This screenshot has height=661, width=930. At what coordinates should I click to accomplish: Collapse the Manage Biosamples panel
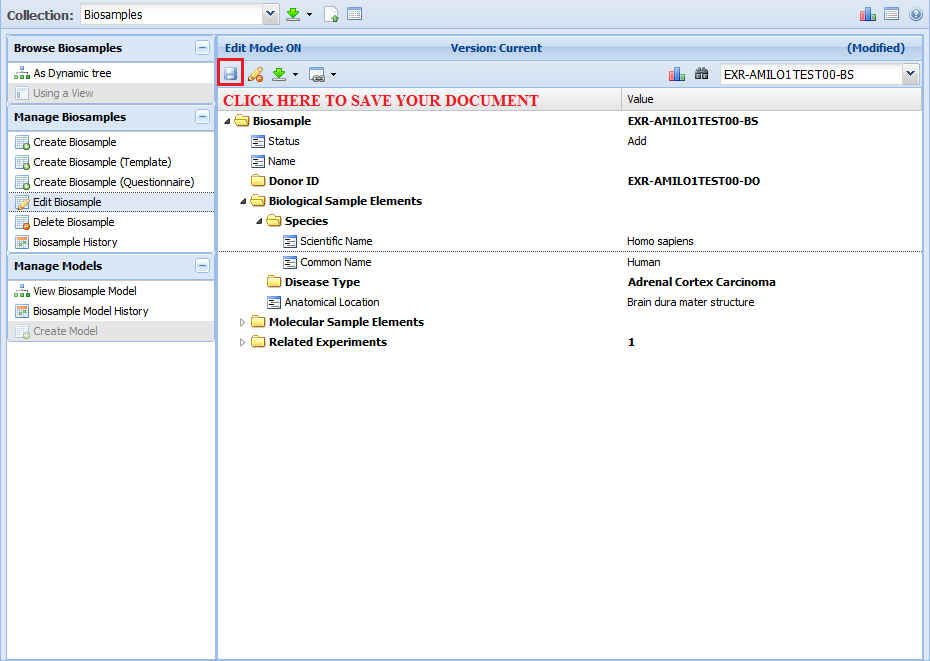pyautogui.click(x=202, y=117)
